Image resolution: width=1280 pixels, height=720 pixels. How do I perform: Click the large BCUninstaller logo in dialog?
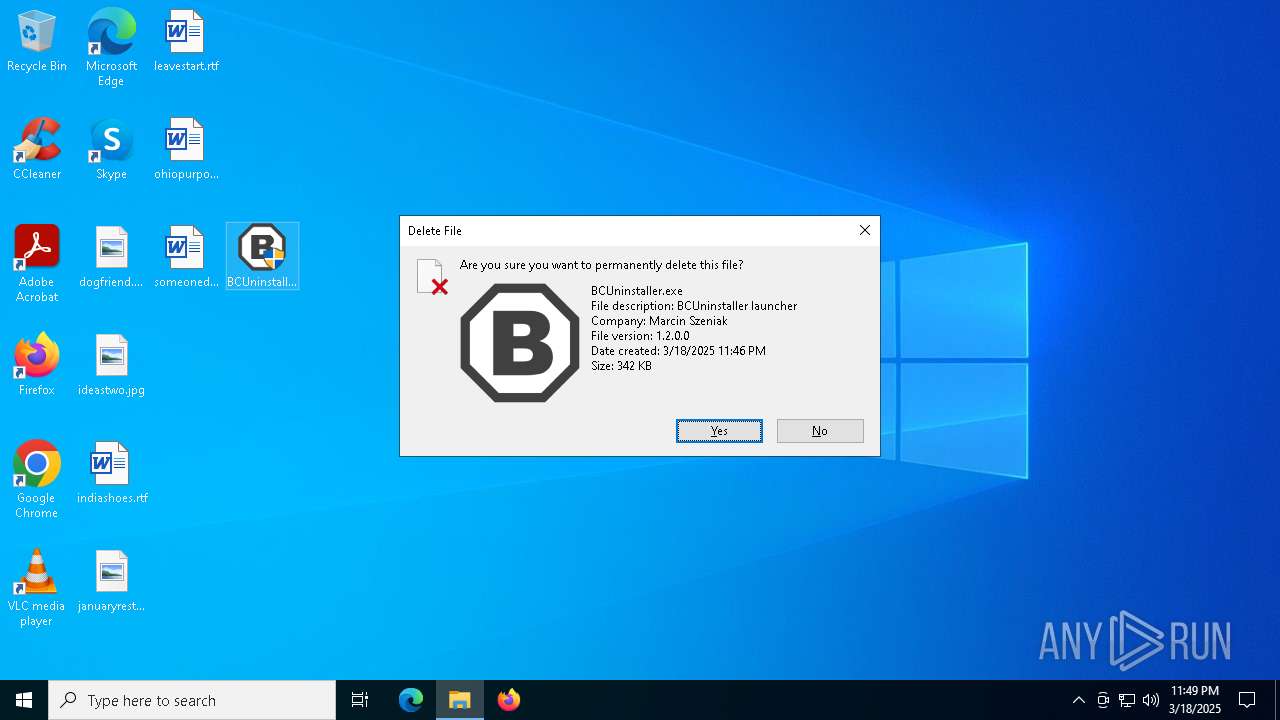pos(520,343)
